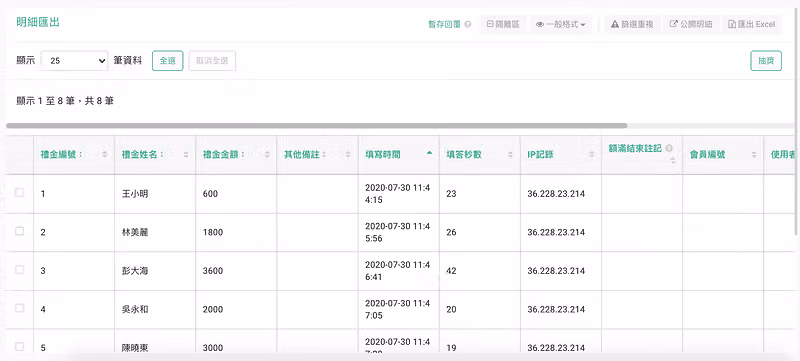Click the 明細匯出 page title
The image size is (800, 361).
38,22
